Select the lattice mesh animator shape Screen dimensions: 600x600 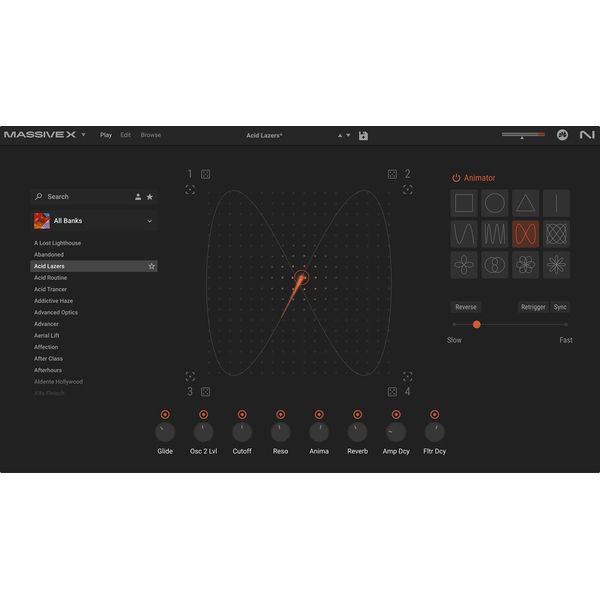(x=556, y=234)
